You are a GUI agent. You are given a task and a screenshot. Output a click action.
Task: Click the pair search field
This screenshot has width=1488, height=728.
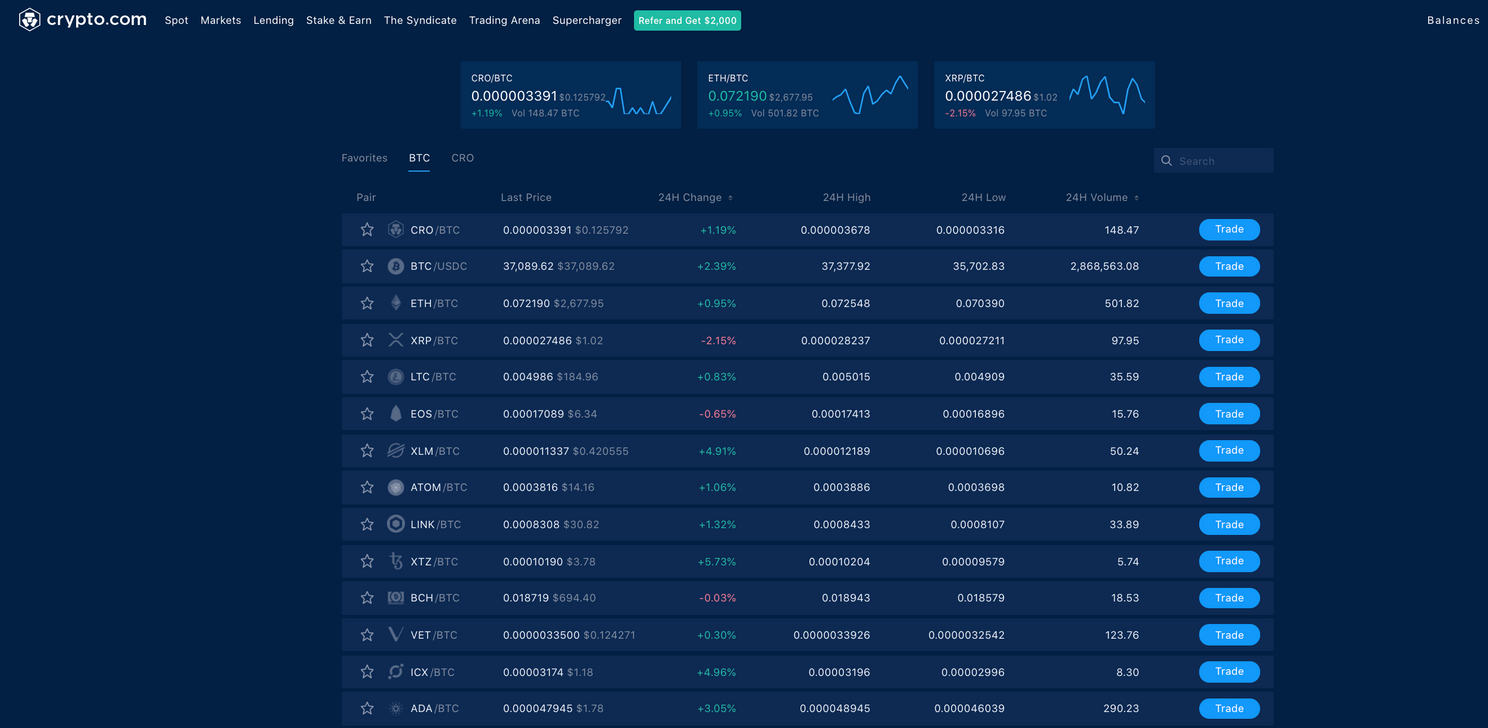[x=1214, y=161]
